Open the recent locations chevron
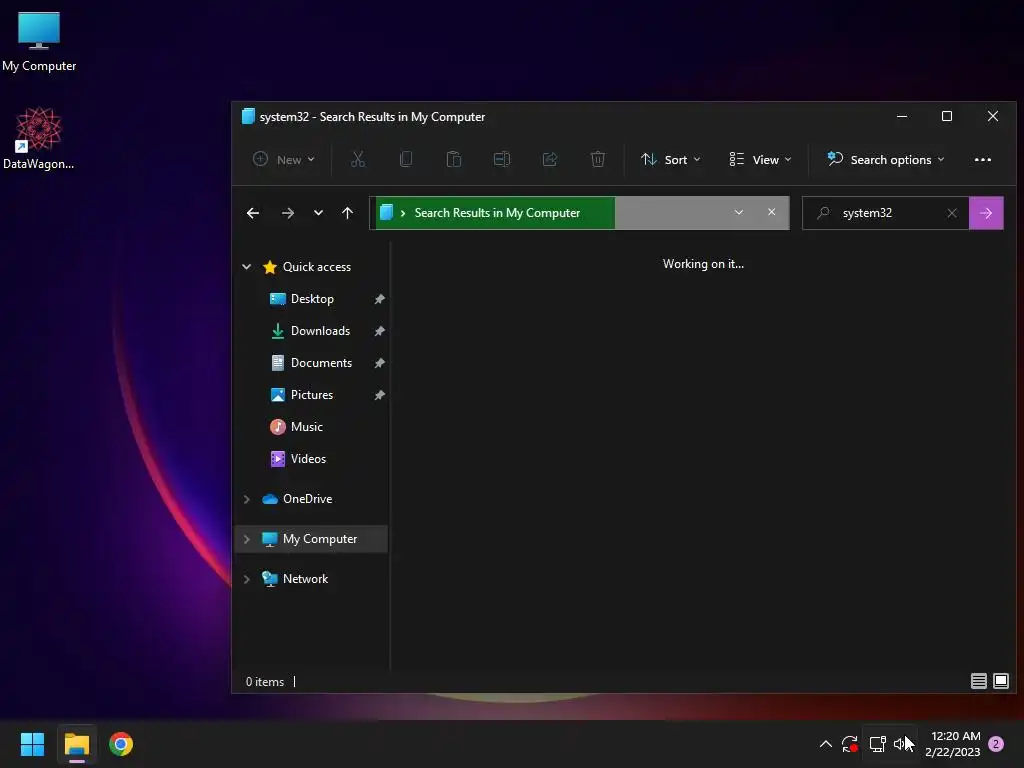1024x768 pixels. (318, 213)
